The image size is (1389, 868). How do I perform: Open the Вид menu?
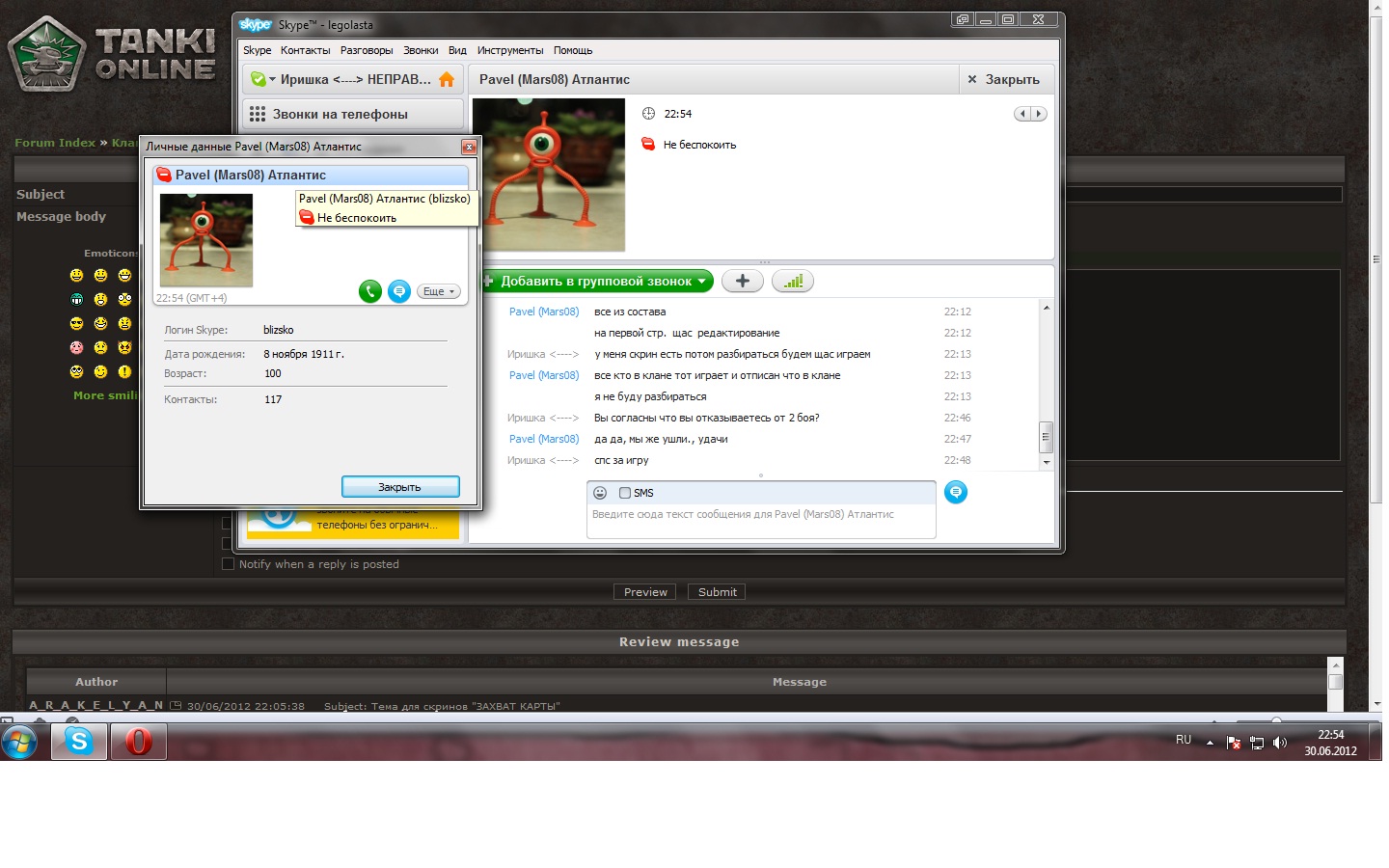458,50
